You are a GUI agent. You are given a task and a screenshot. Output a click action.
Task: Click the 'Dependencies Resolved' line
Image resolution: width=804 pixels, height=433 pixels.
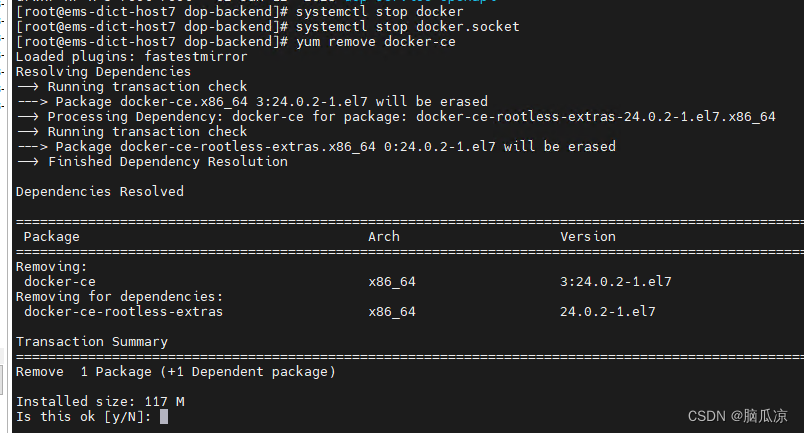click(x=99, y=191)
